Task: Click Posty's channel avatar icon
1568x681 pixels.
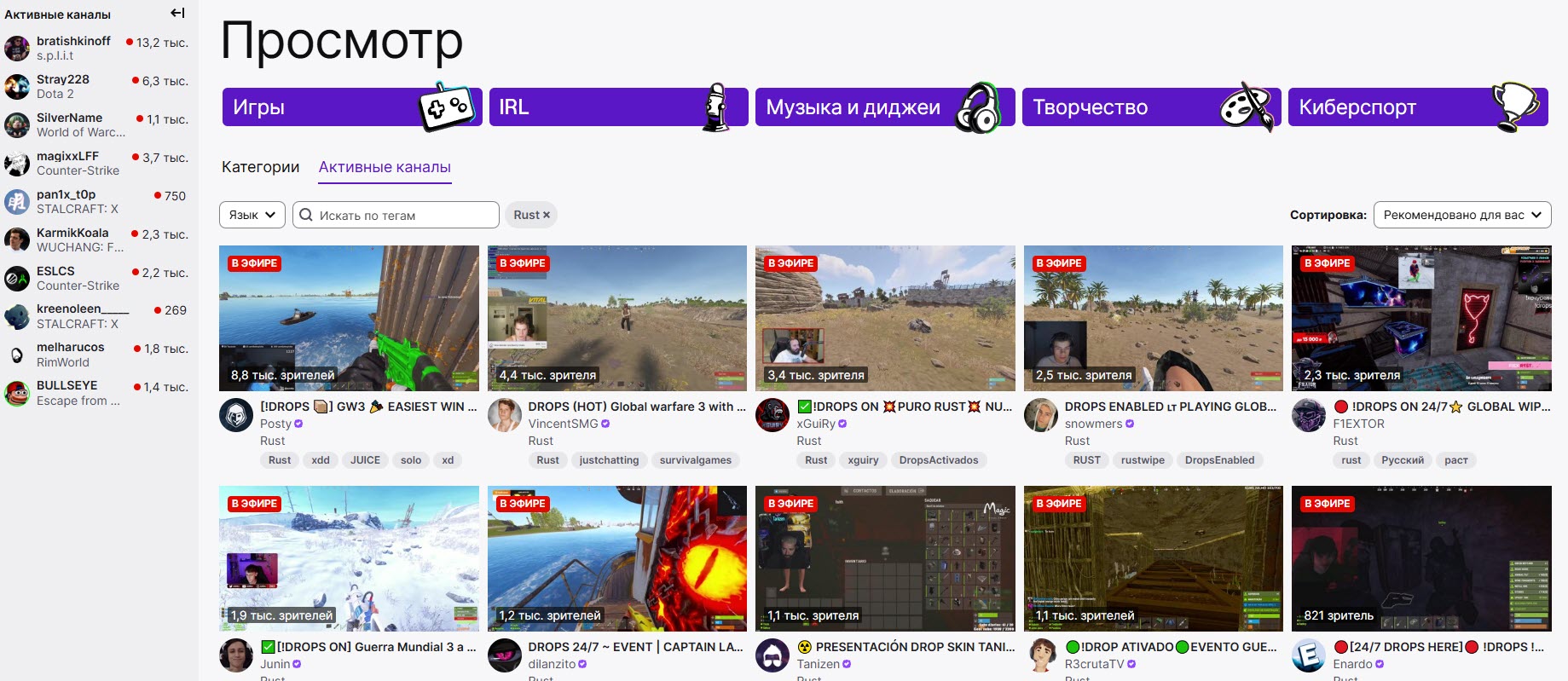Action: 236,415
